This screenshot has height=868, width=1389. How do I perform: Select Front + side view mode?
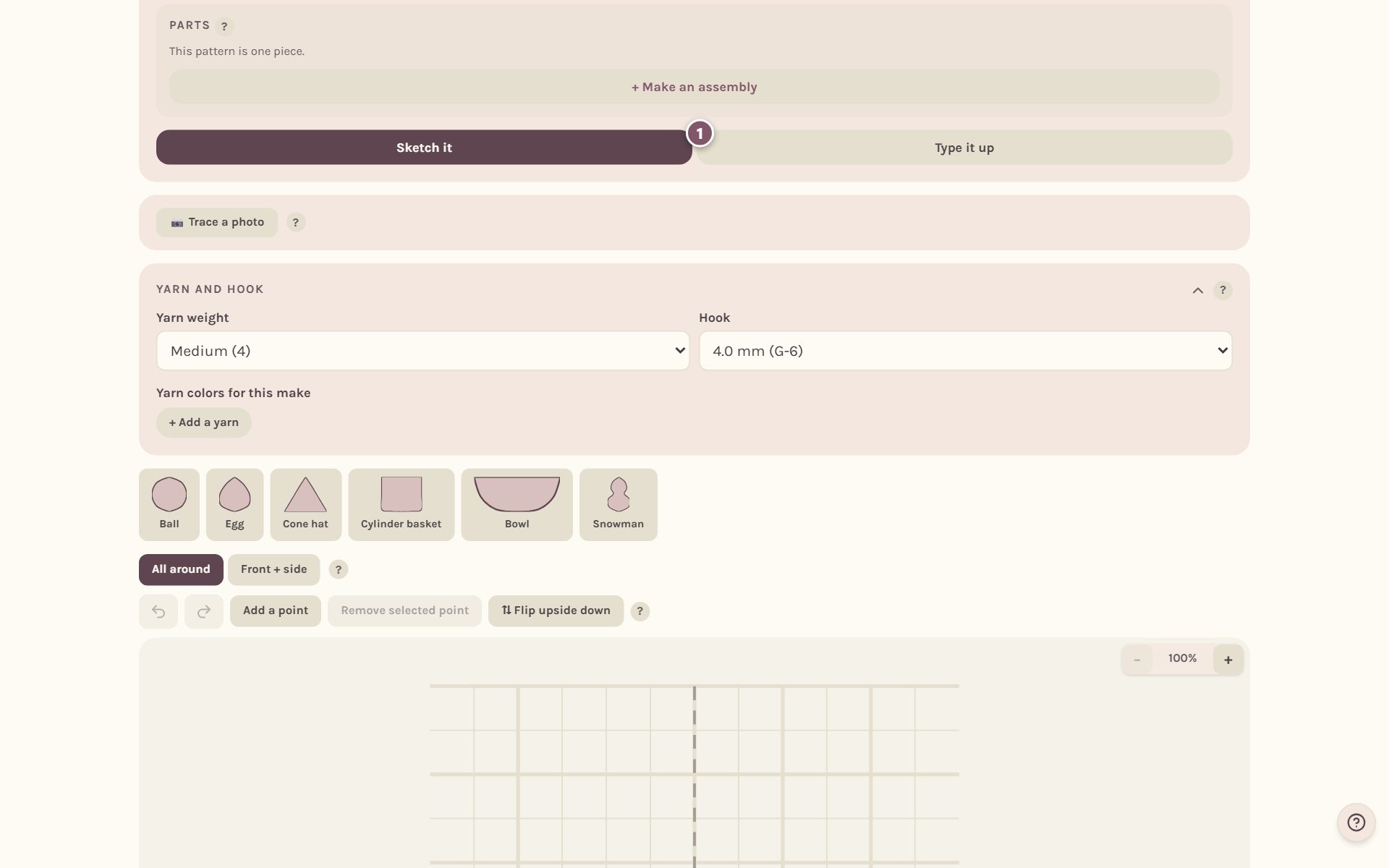[x=273, y=569]
